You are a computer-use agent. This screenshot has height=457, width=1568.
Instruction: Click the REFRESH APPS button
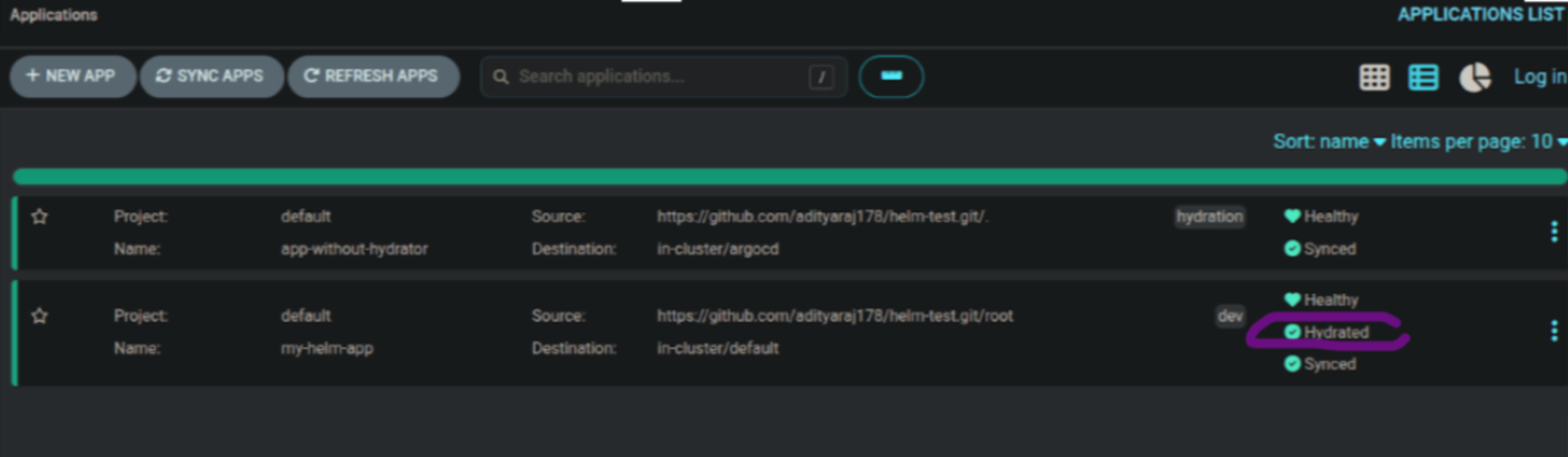pyautogui.click(x=373, y=76)
